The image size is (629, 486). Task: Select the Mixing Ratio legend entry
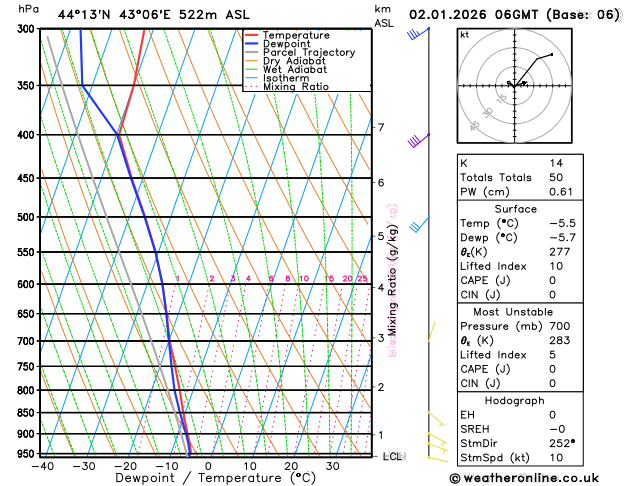[287, 87]
